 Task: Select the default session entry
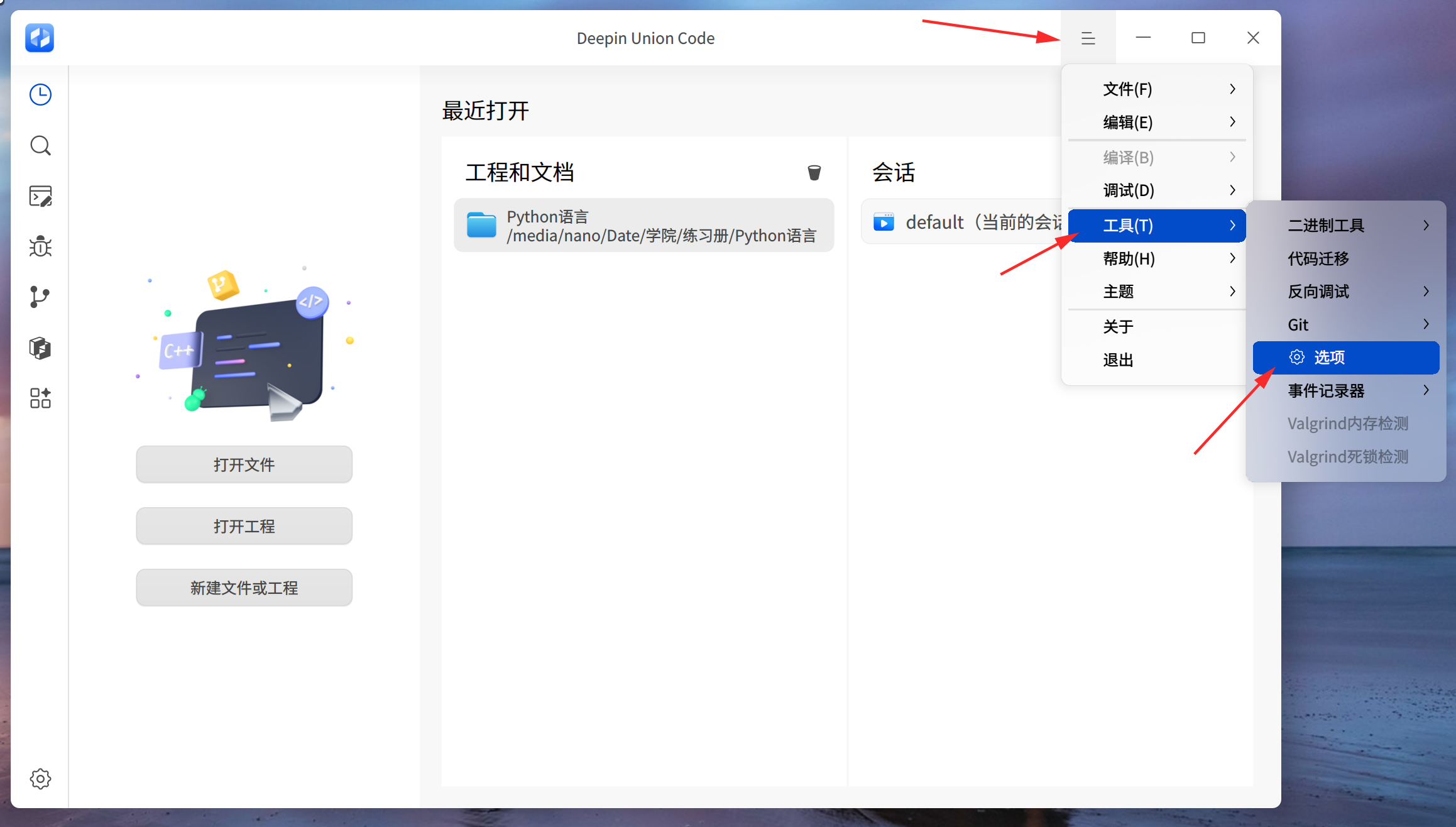coord(961,222)
